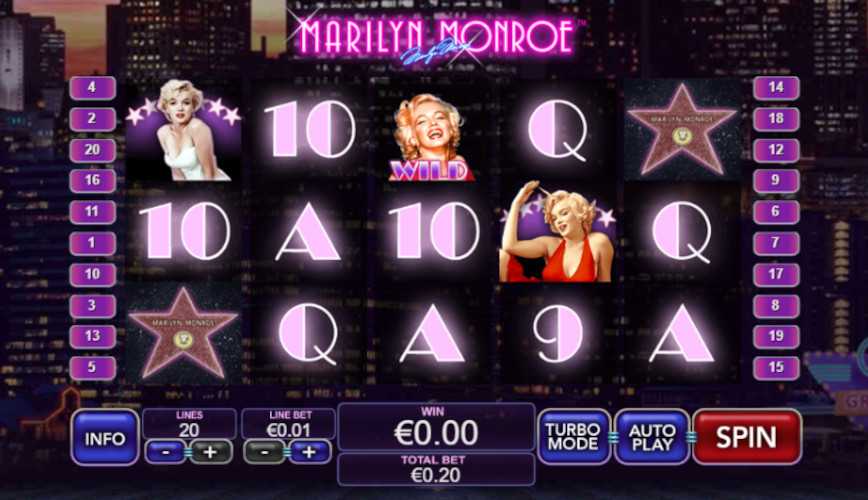Click the Hollywood star in the bottom left reel
This screenshot has height=500, width=868.
(x=183, y=333)
